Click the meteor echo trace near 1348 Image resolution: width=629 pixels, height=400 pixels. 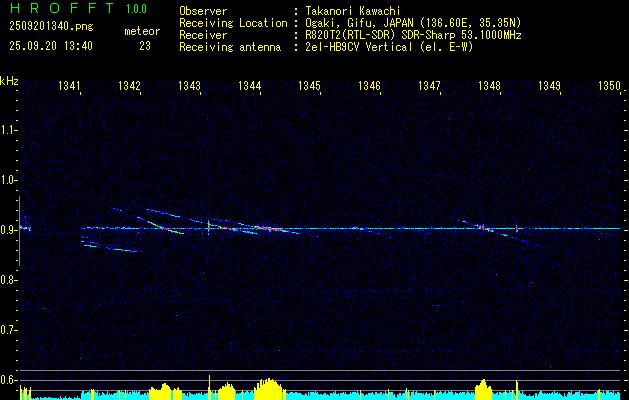point(483,228)
